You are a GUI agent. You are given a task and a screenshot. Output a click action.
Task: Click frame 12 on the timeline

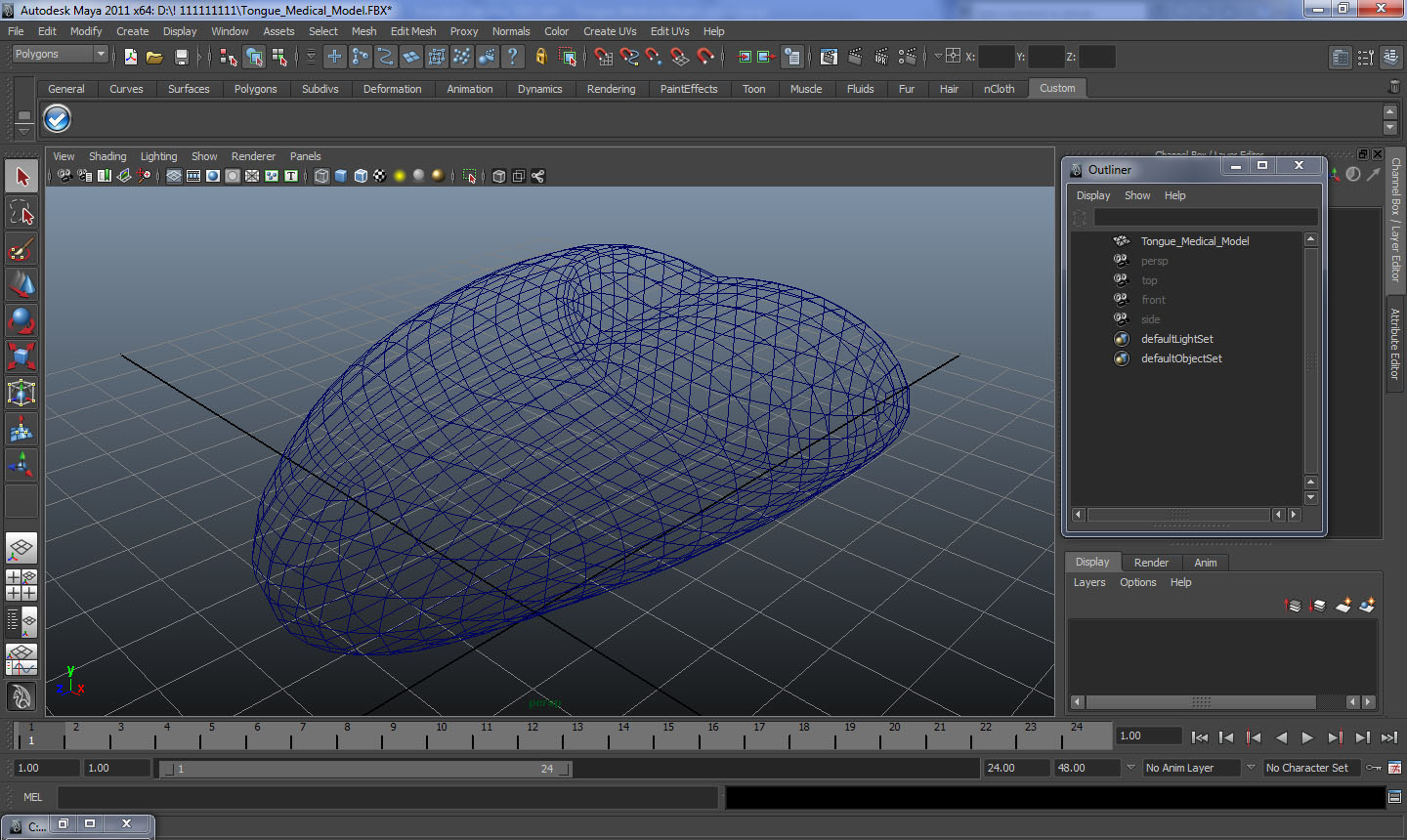533,734
